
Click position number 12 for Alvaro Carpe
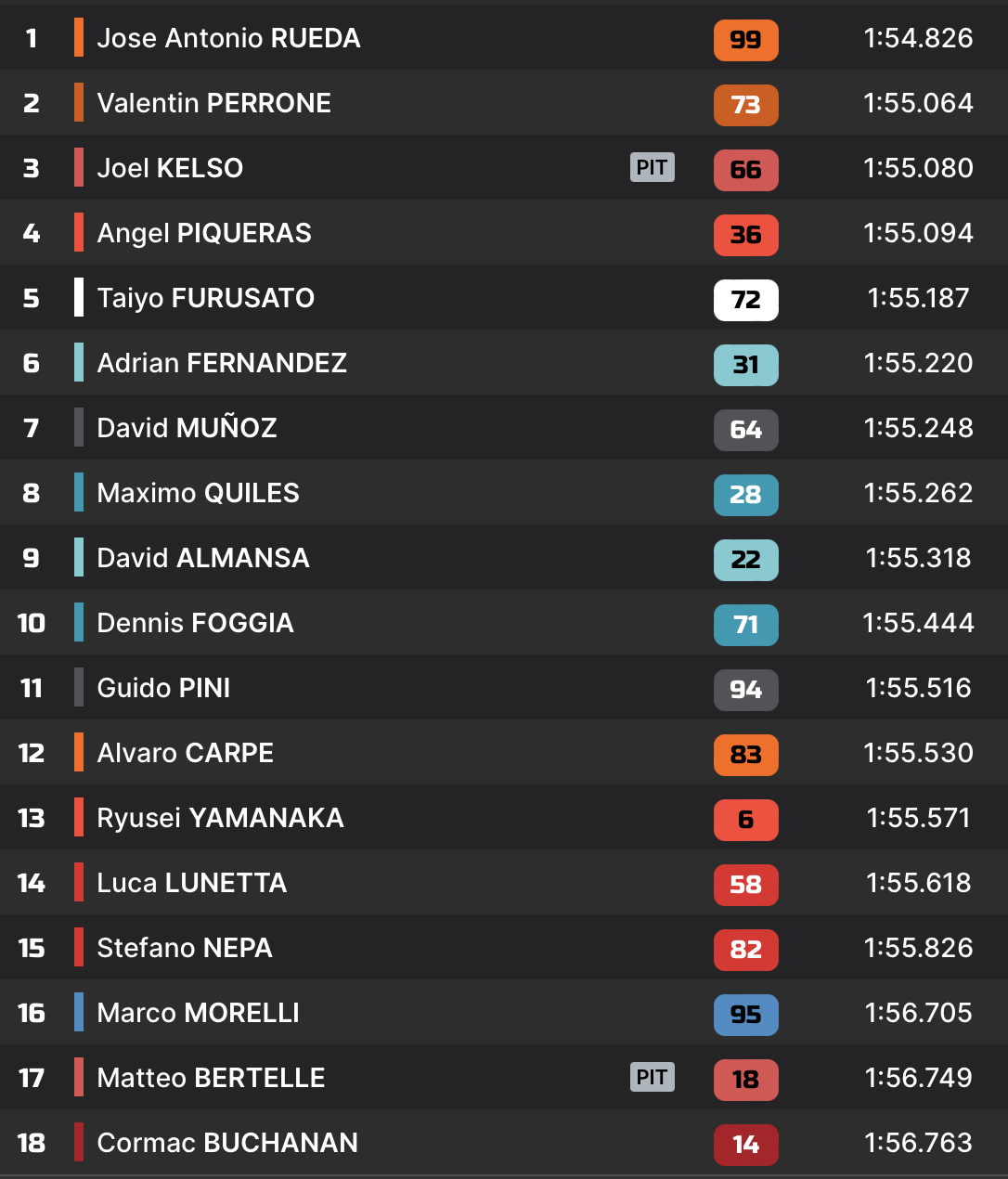coord(31,753)
